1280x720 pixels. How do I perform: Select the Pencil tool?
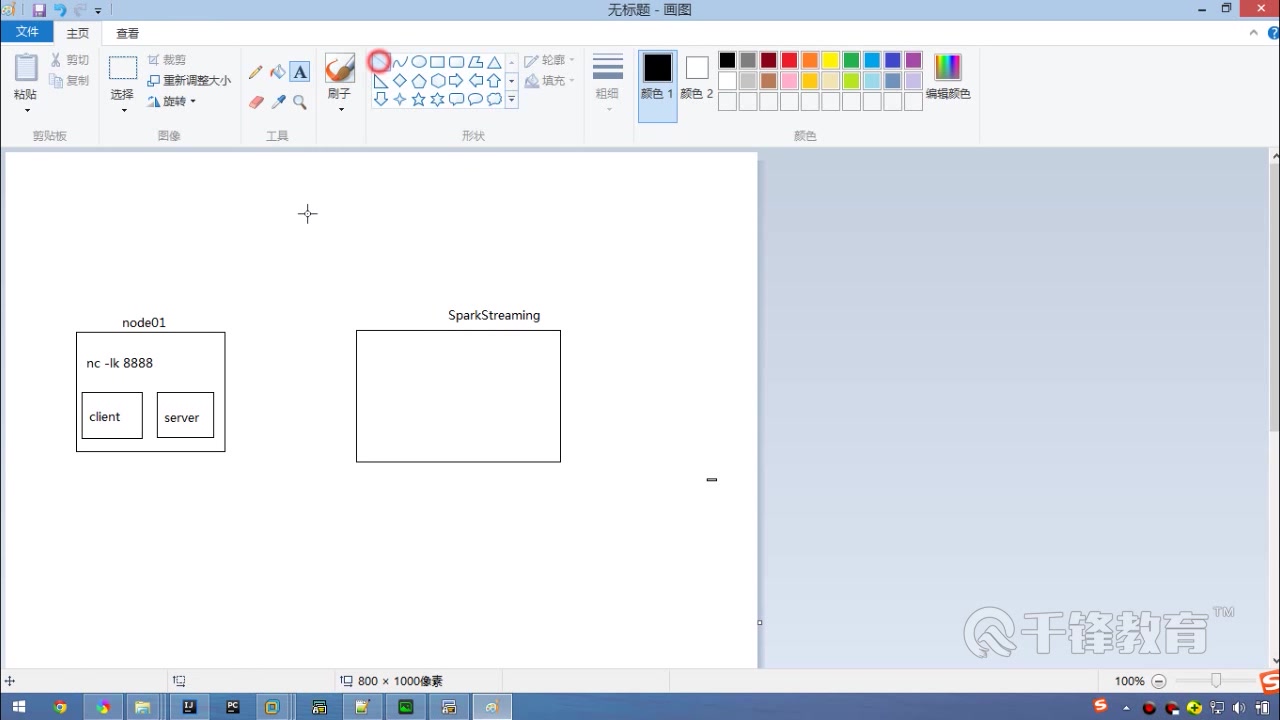pos(256,72)
